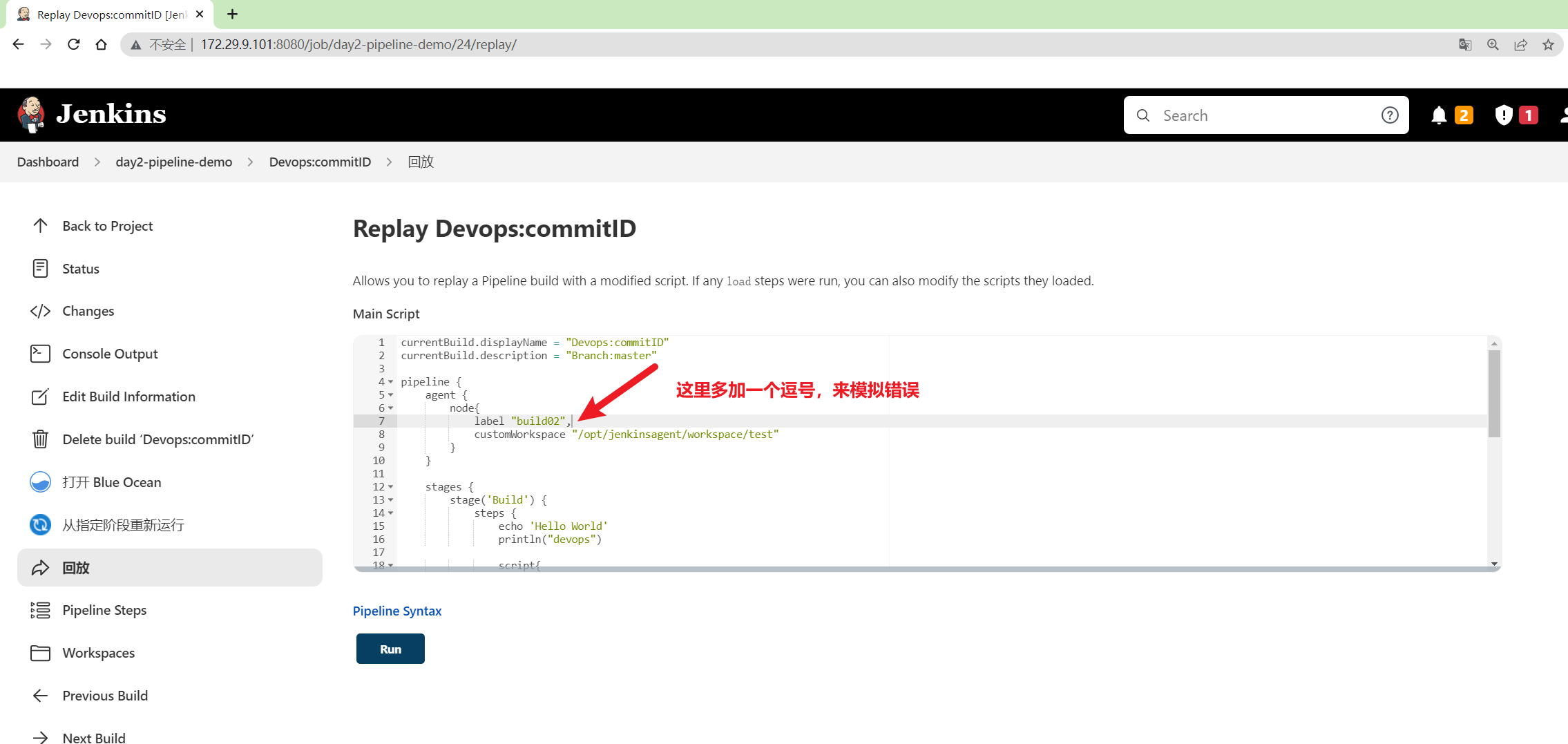Click the echo 'Hello World' line in editor
This screenshot has height=744, width=1568.
pos(553,526)
